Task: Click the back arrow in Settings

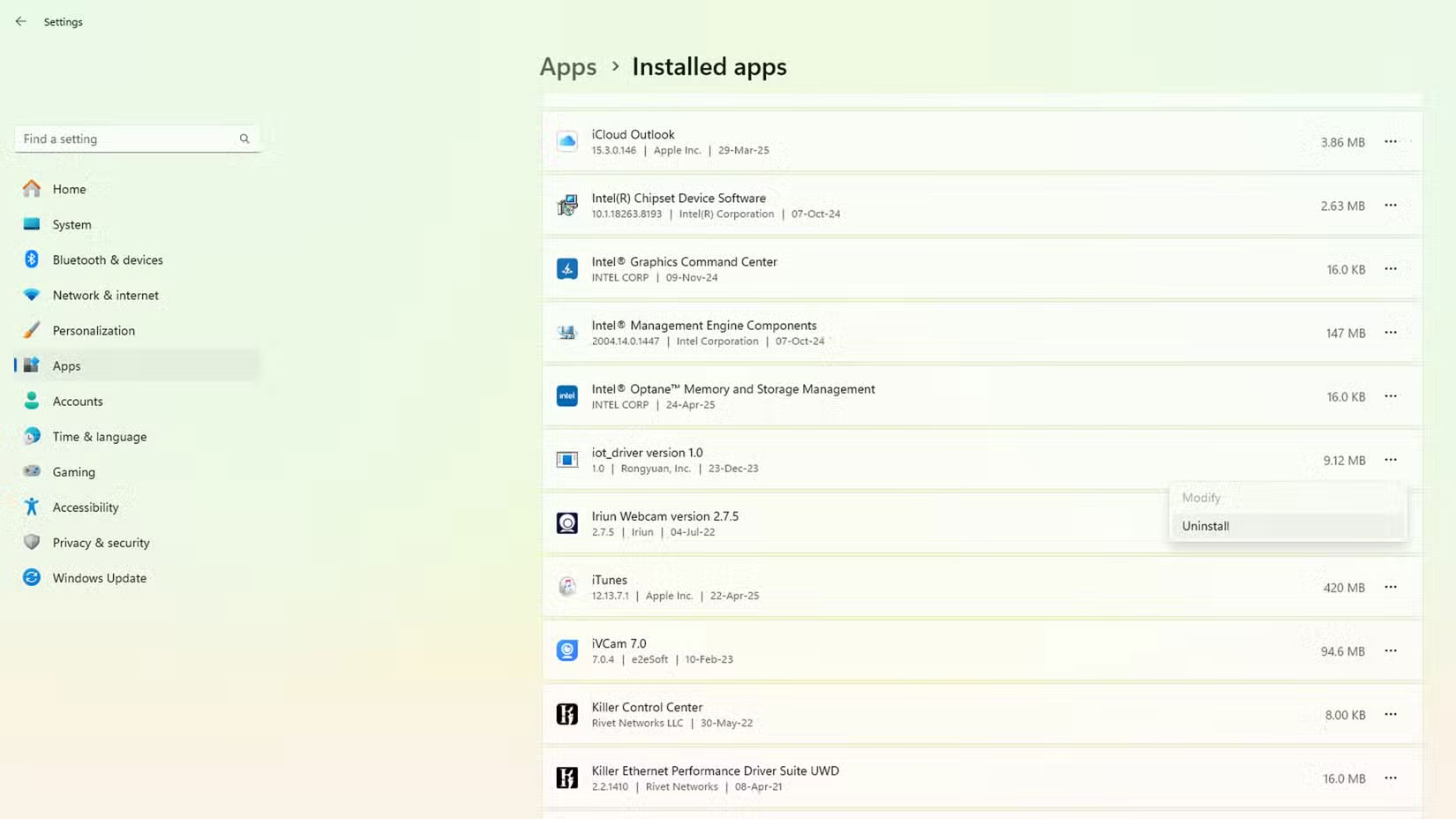Action: 20,21
